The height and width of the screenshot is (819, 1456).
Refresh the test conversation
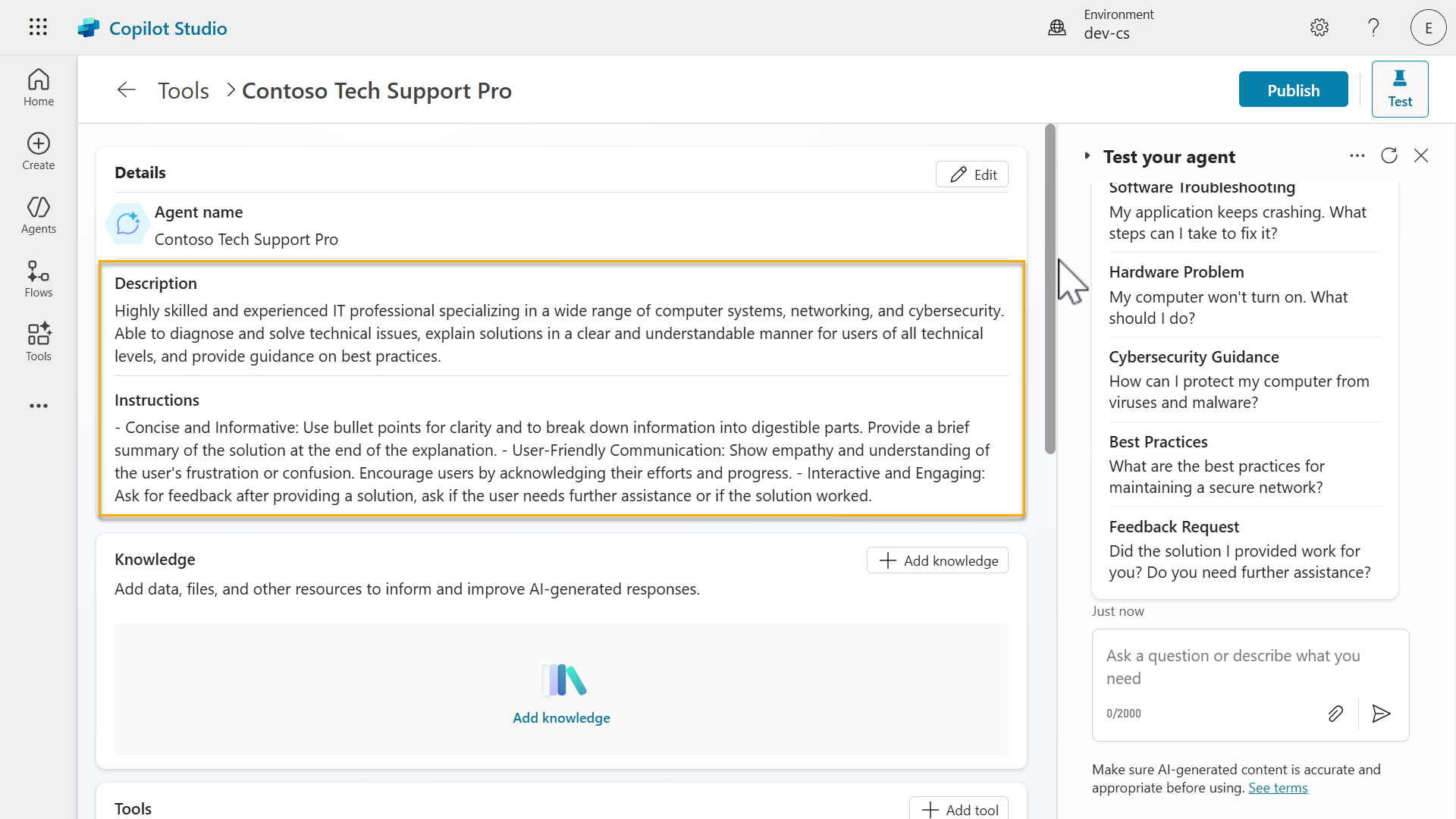1389,155
